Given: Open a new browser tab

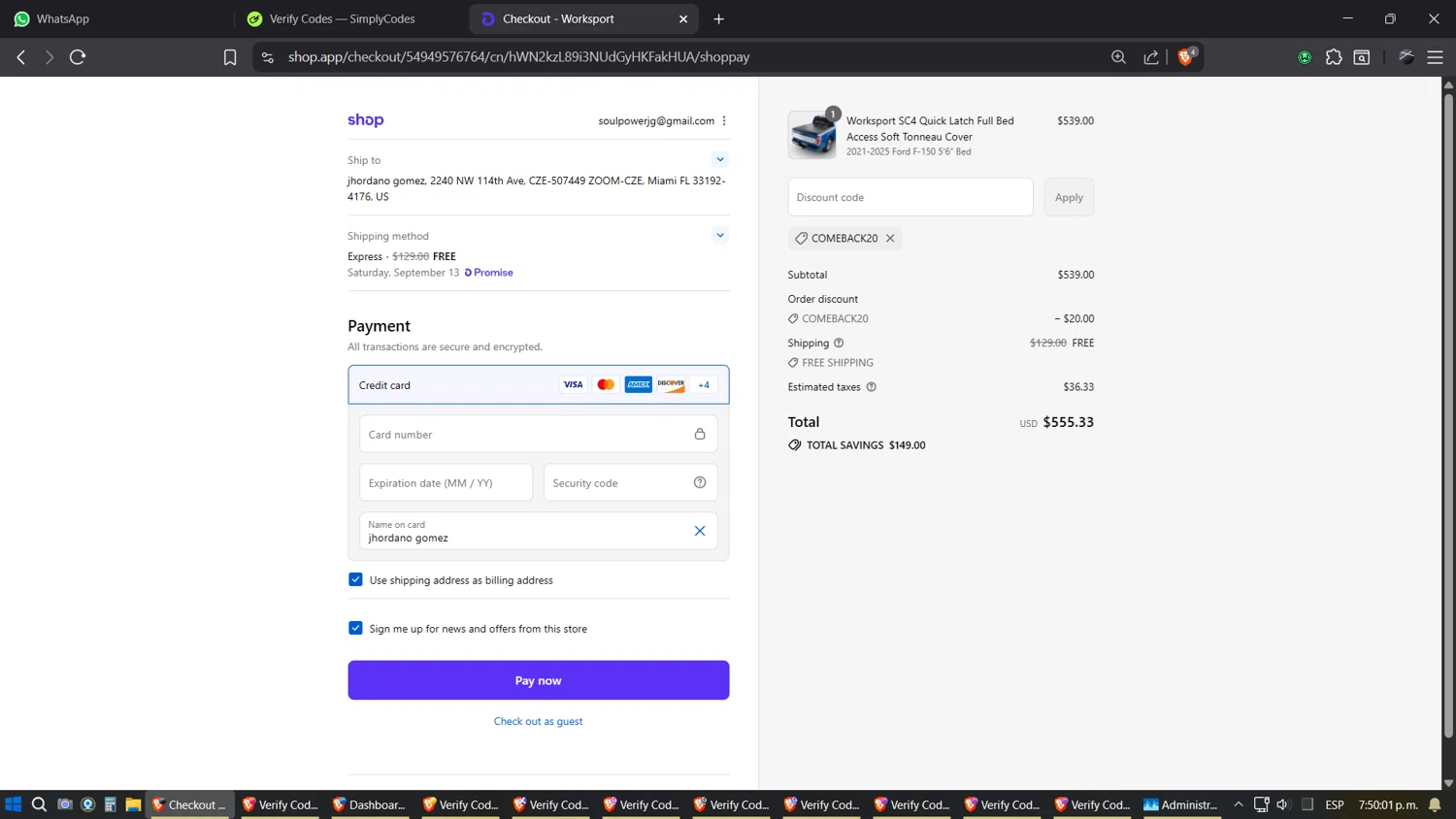Looking at the screenshot, I should (718, 18).
